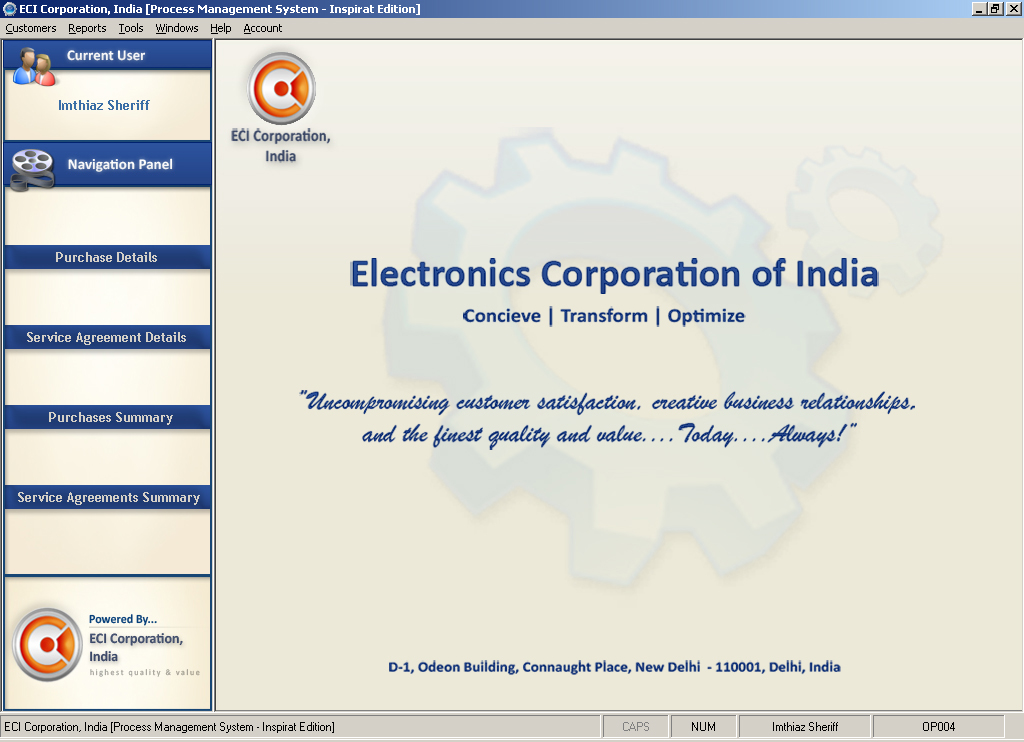Restore the window using title bar button
The height and width of the screenshot is (742, 1024).
(994, 9)
